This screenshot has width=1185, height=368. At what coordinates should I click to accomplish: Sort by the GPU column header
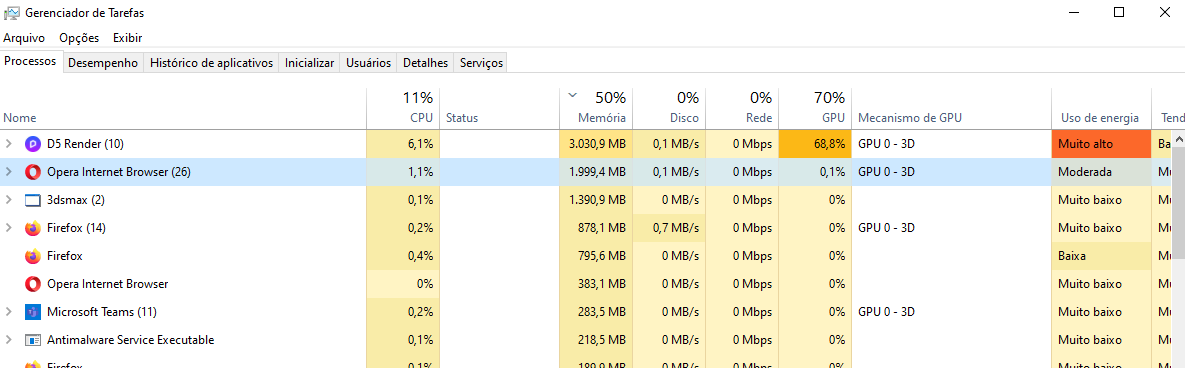(815, 108)
